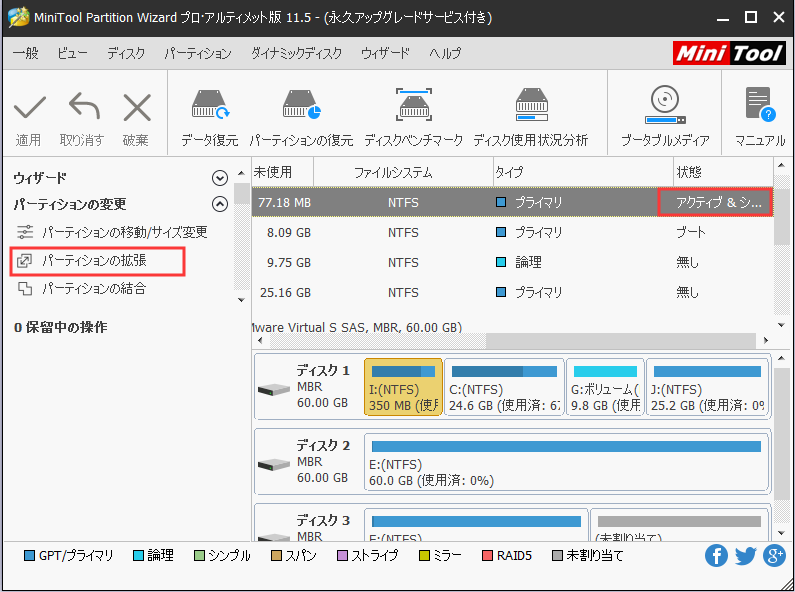Click the app icon in the title bar
Viewport: 795px width, 592px height.
[x=19, y=17]
